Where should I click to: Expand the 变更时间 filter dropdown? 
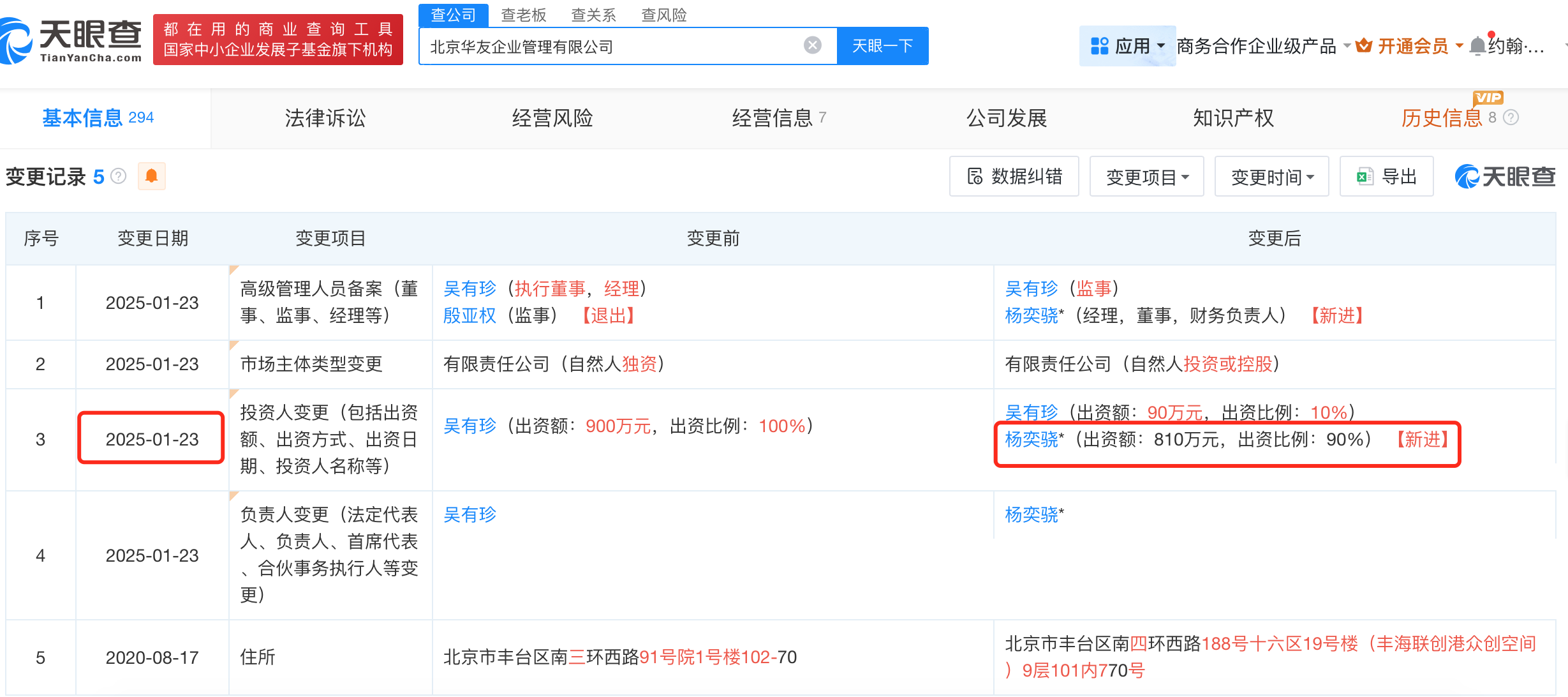click(x=1271, y=177)
